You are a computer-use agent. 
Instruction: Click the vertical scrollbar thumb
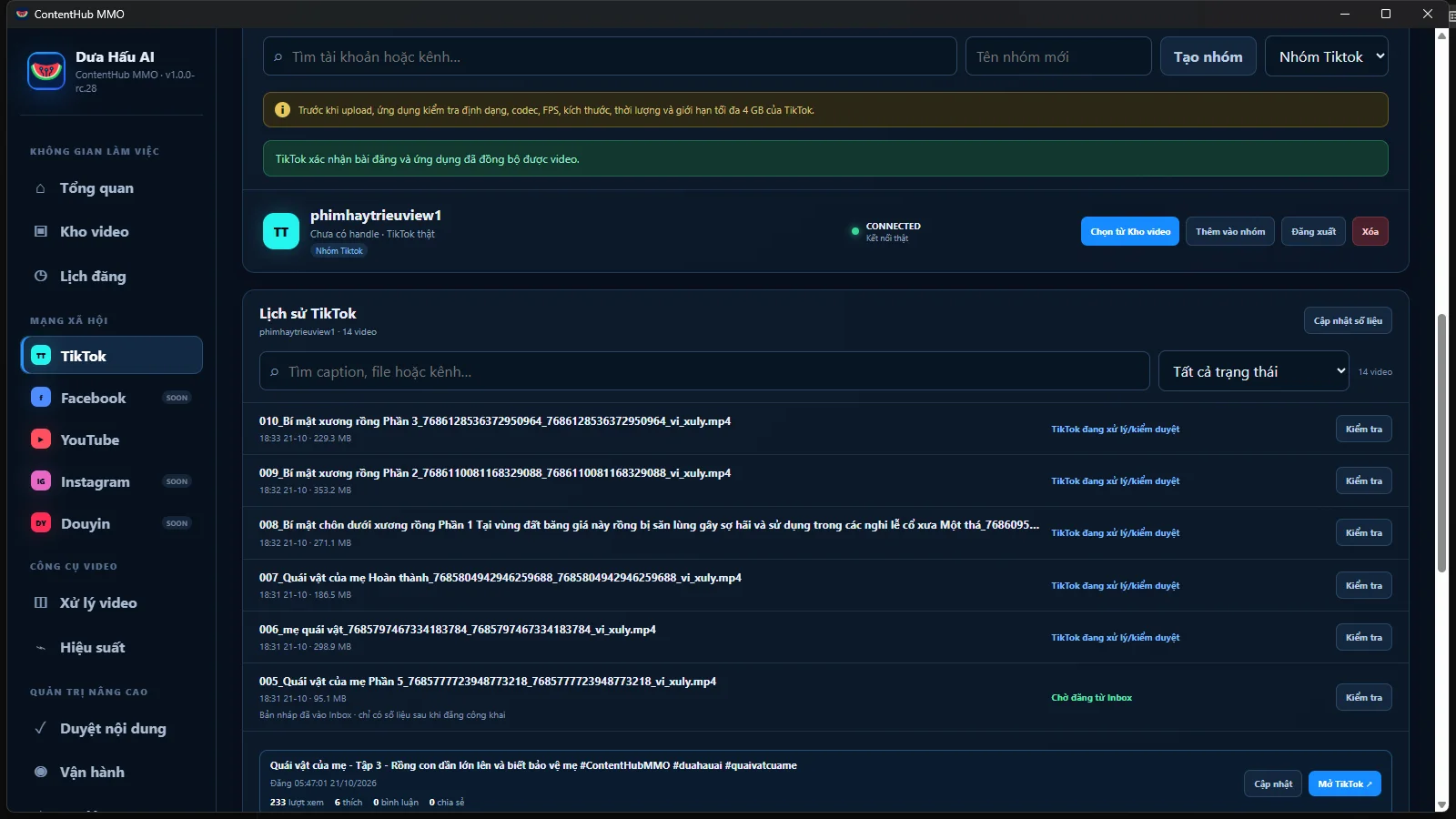(x=1441, y=442)
